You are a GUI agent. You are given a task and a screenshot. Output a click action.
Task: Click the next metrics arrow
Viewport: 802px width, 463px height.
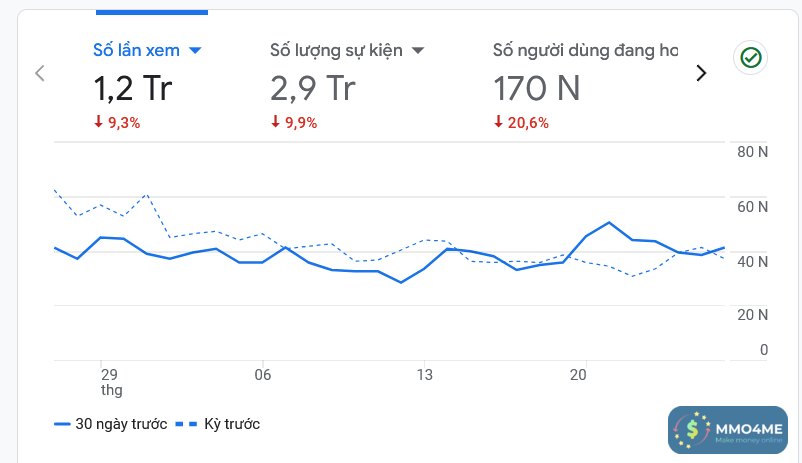(x=701, y=72)
